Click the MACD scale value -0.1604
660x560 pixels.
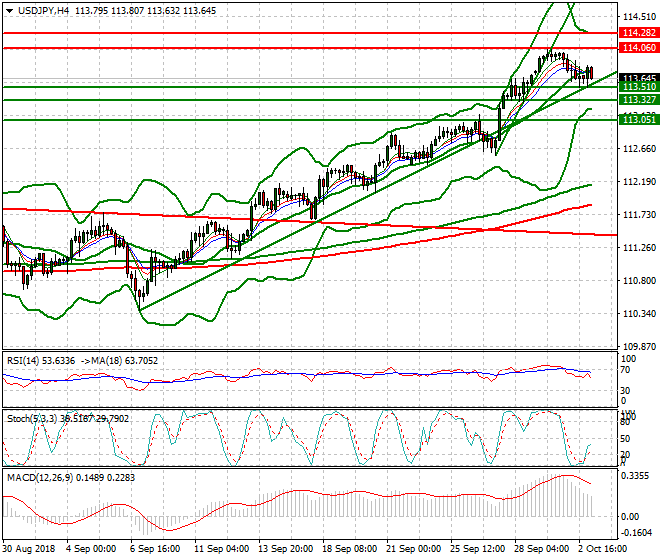tap(637, 533)
